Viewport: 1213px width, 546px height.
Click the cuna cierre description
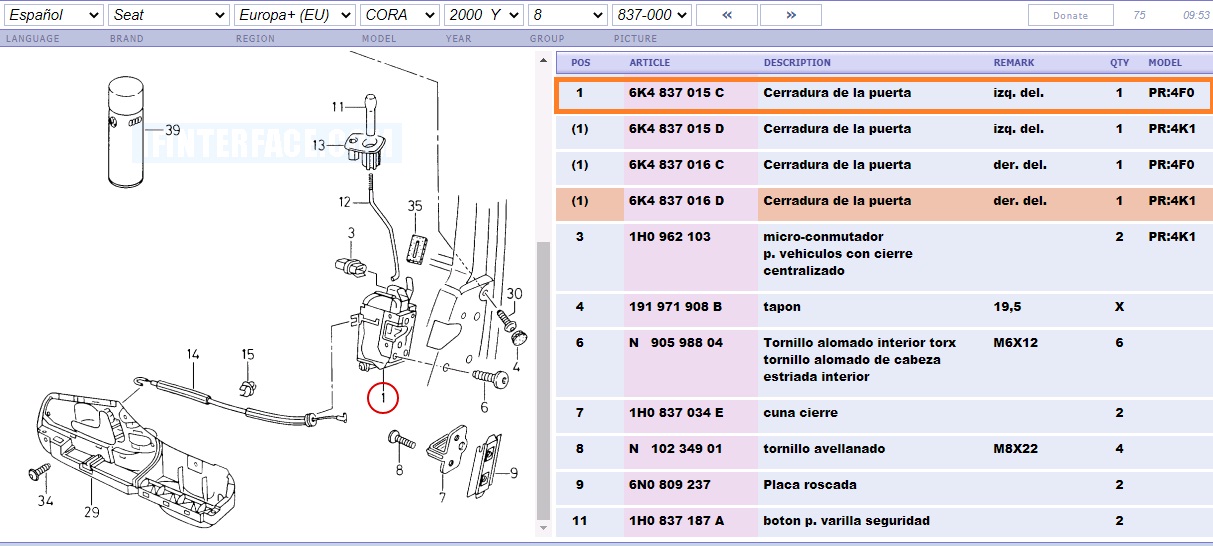pyautogui.click(x=801, y=413)
